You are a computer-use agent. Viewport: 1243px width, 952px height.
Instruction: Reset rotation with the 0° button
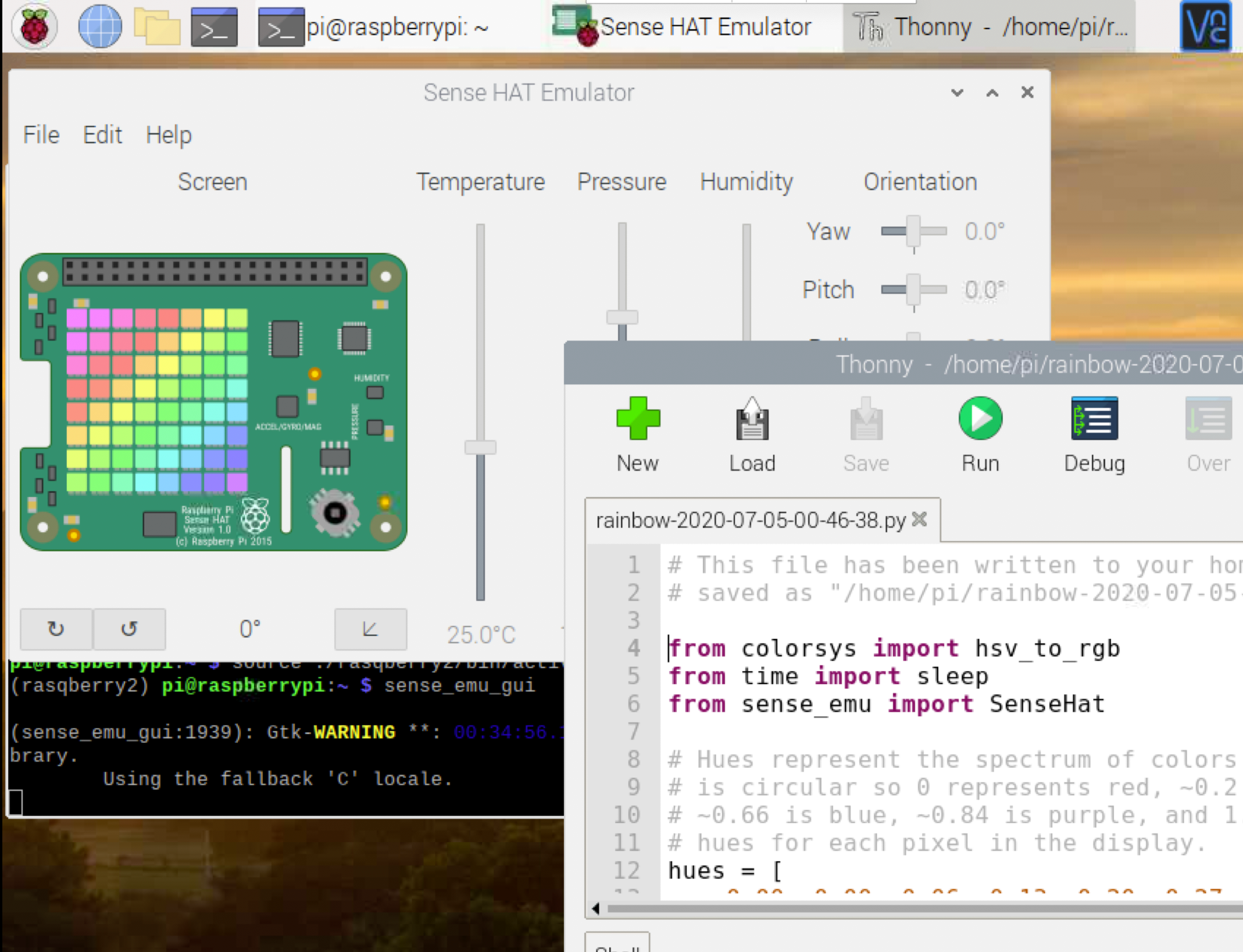click(x=249, y=629)
